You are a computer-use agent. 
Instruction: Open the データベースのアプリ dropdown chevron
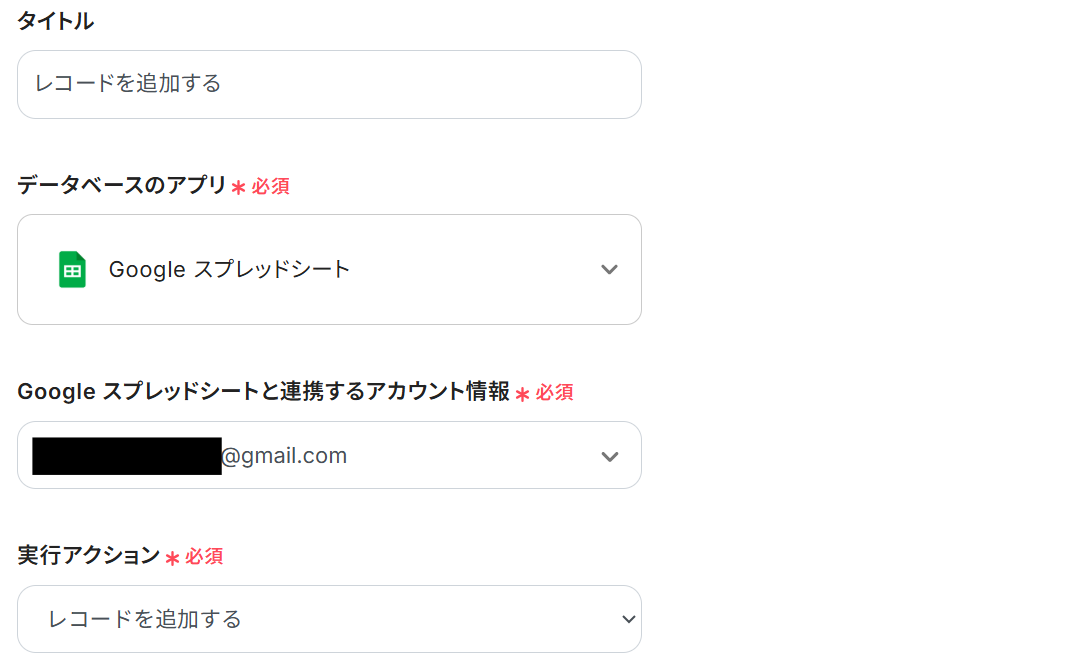pos(609,270)
